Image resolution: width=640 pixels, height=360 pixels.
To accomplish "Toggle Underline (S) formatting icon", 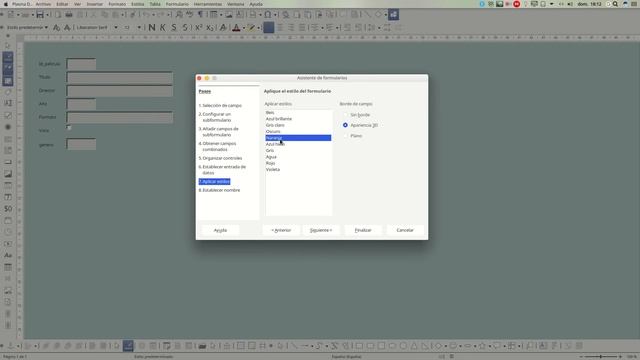I will (x=173, y=27).
